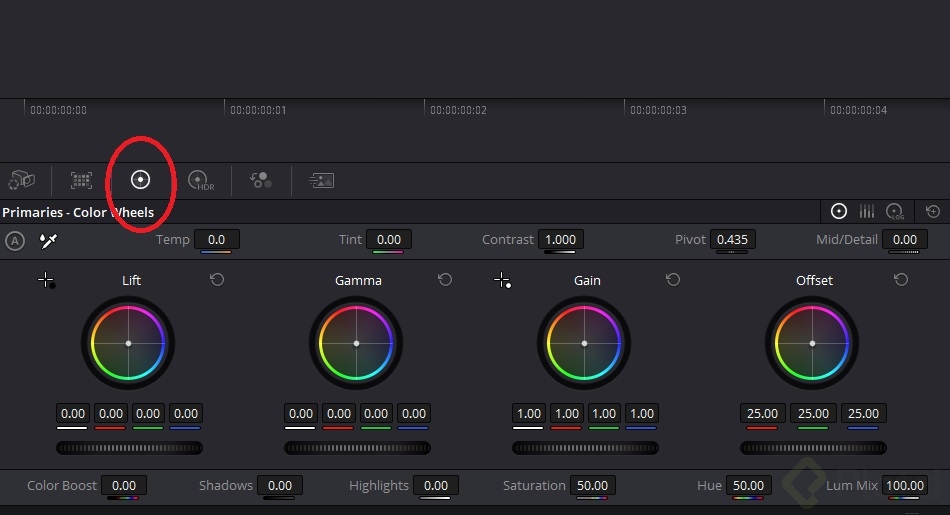The width and height of the screenshot is (950, 515).
Task: Reset the Gamma color wheel
Action: (x=445, y=280)
